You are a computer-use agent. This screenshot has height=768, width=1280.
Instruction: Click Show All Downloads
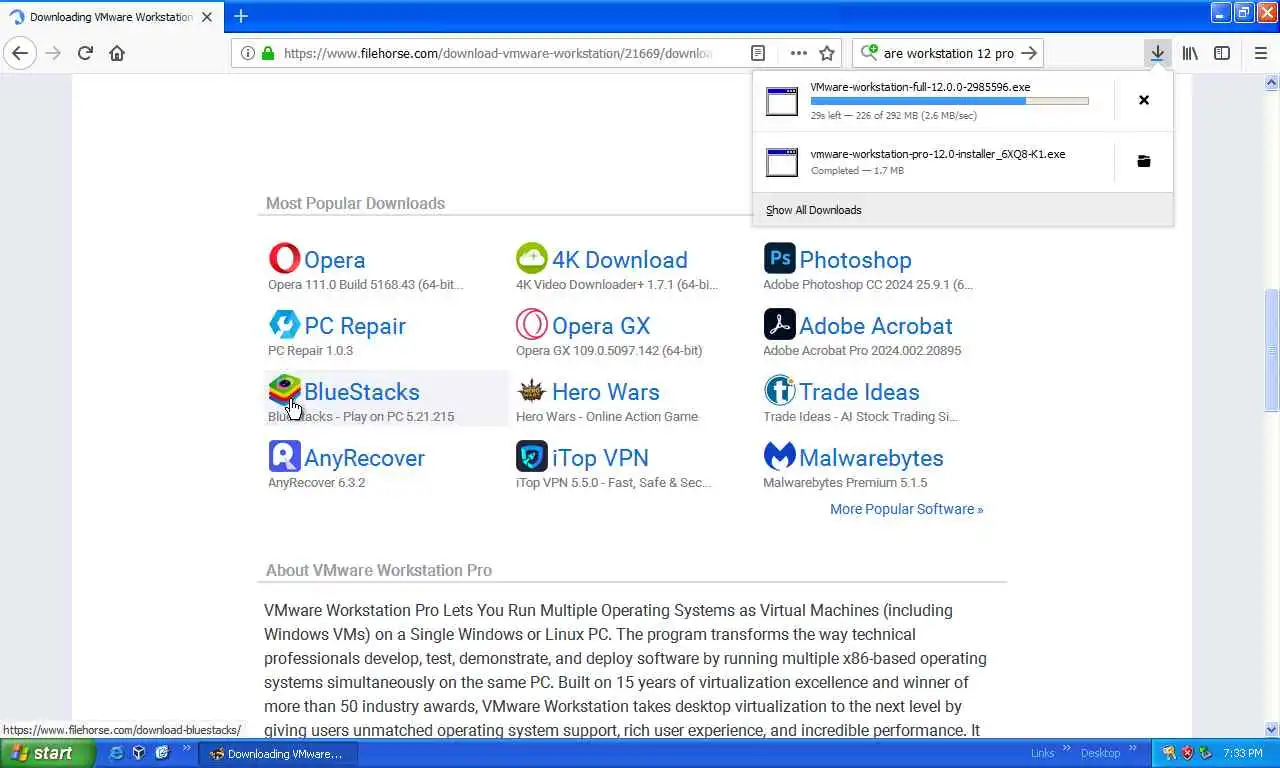814,210
